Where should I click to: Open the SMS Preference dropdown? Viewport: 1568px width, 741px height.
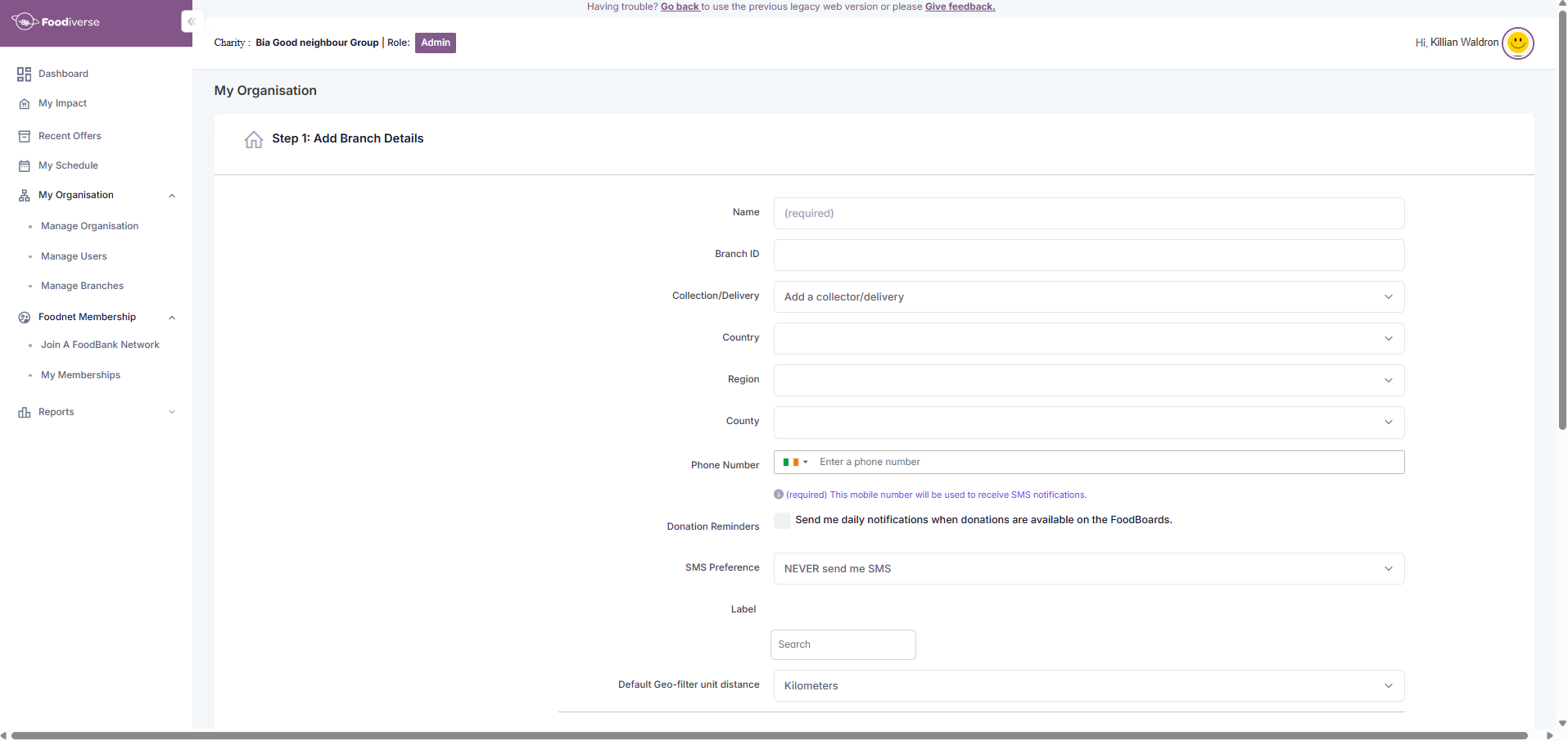coord(1088,569)
